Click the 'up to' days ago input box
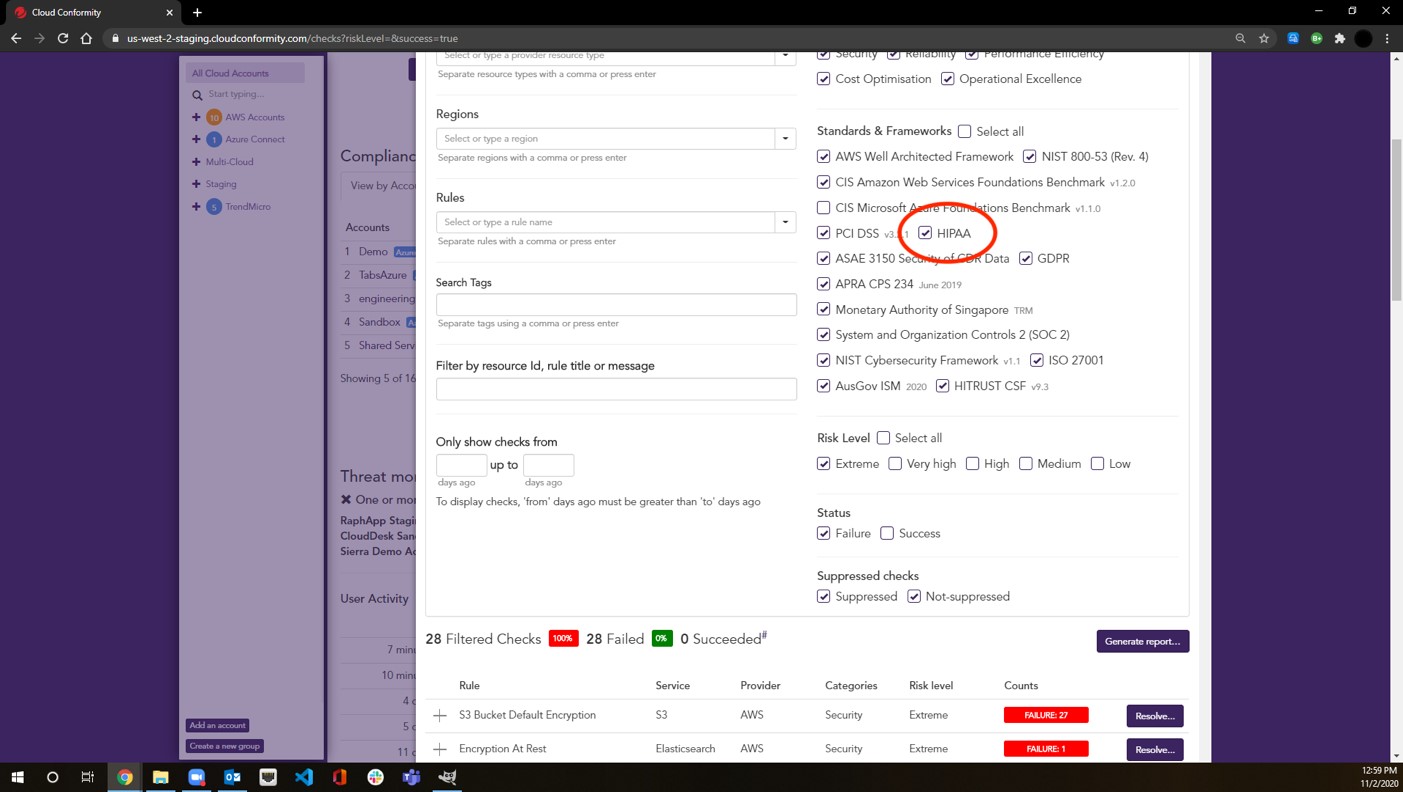This screenshot has height=792, width=1403. [548, 465]
